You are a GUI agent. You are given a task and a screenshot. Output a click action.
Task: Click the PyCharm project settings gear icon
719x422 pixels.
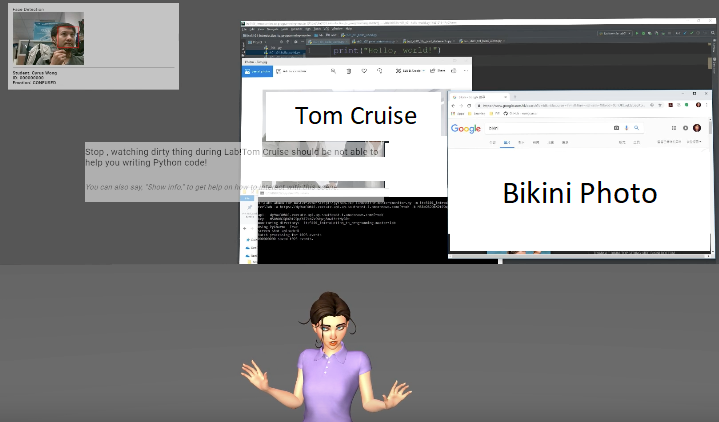click(x=296, y=42)
